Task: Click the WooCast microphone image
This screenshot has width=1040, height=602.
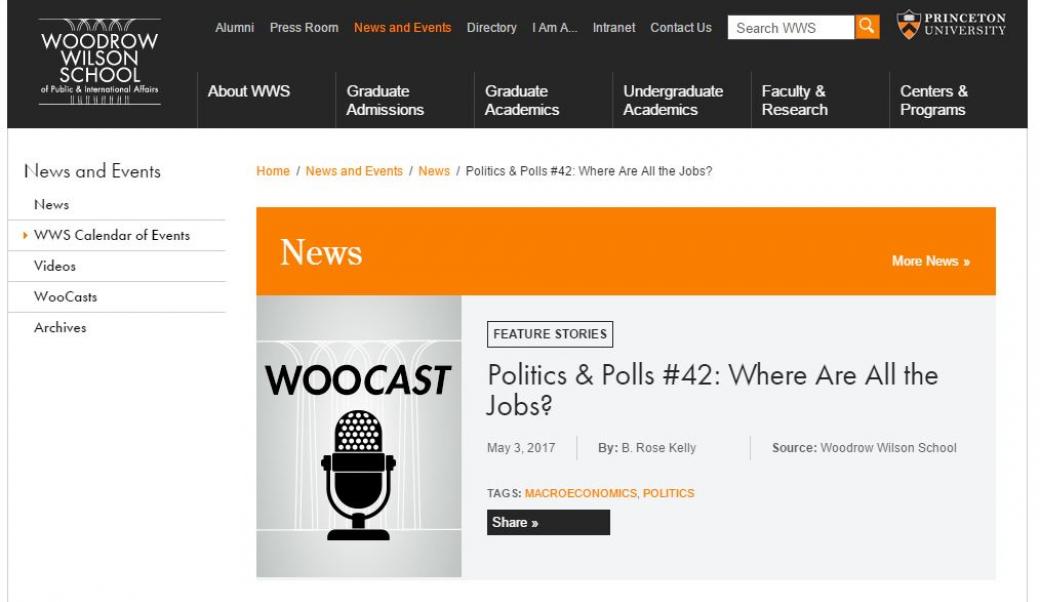Action: coord(358,435)
